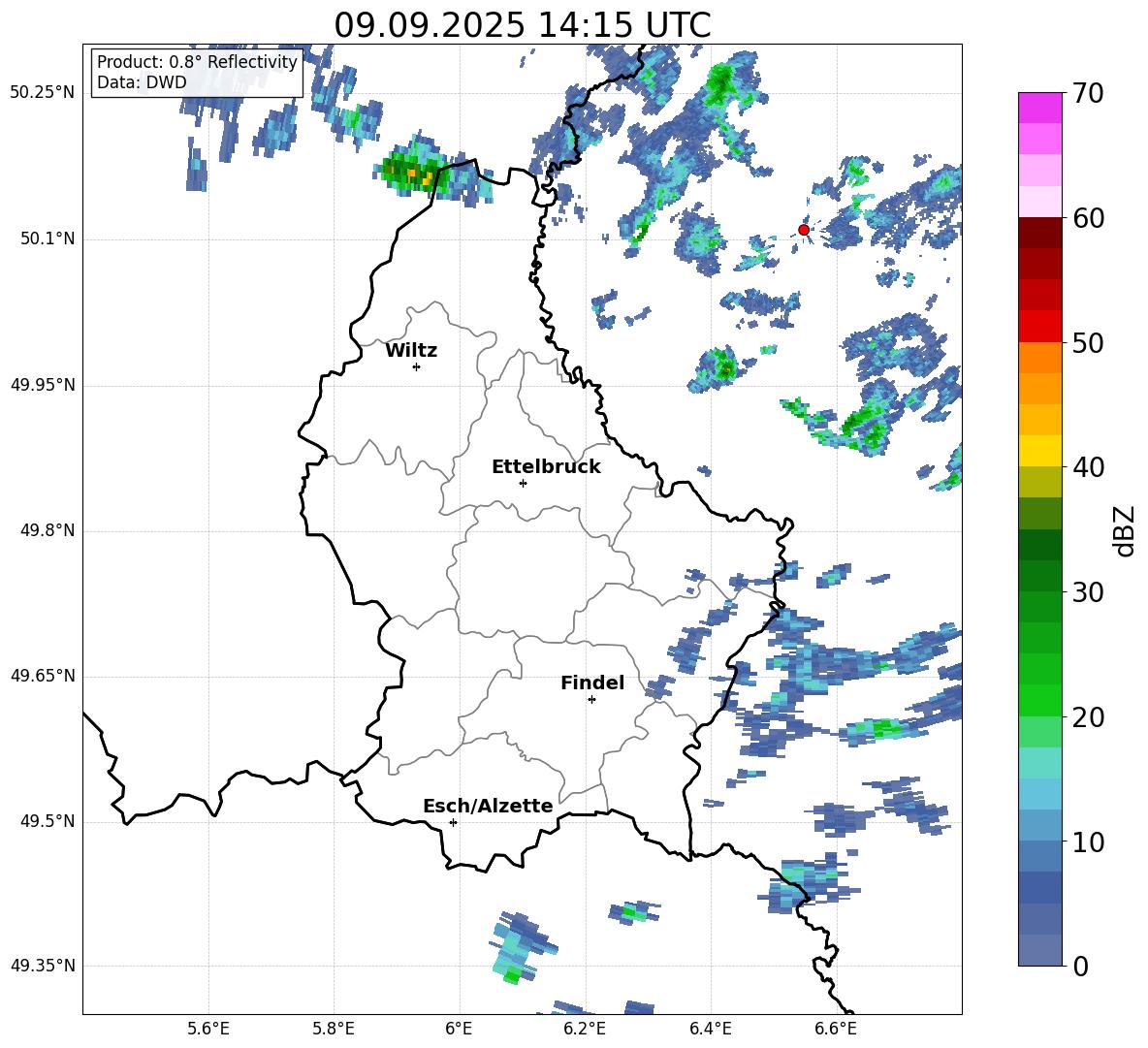
Task: Click the 49.35°N latitude label
Action: pyautogui.click(x=43, y=966)
